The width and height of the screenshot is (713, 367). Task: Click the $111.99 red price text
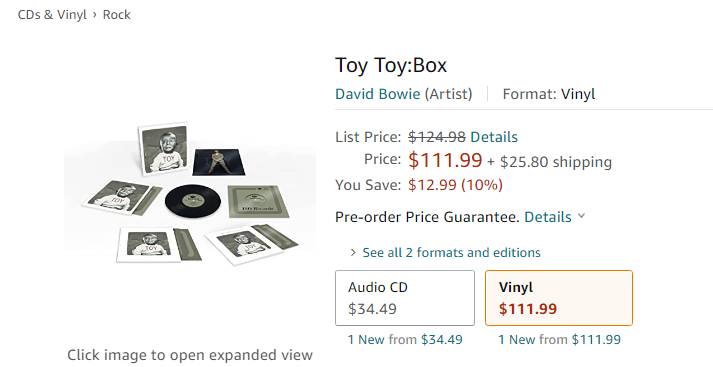pos(445,160)
